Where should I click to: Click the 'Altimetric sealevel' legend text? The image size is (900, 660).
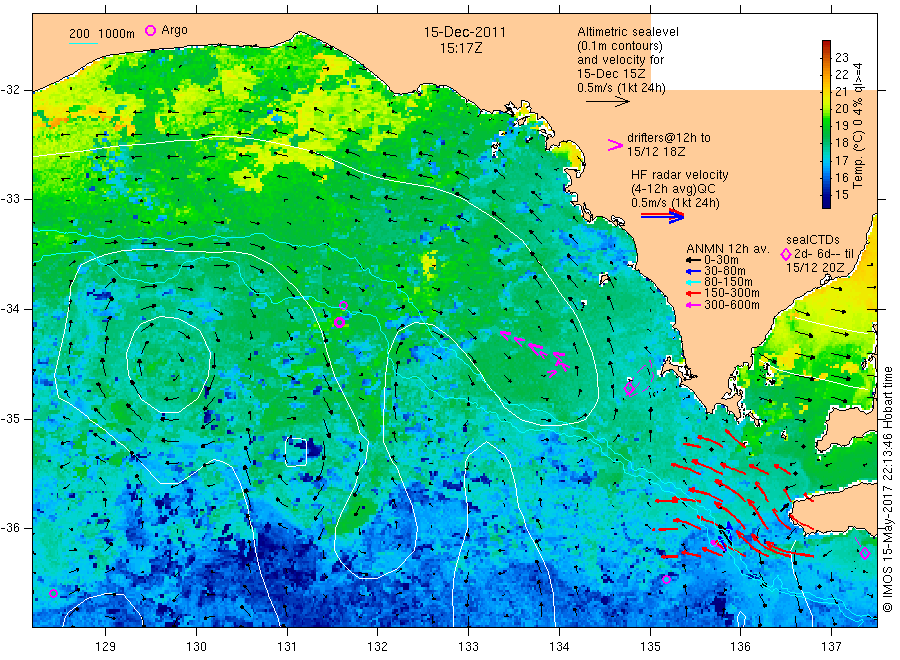click(x=628, y=32)
